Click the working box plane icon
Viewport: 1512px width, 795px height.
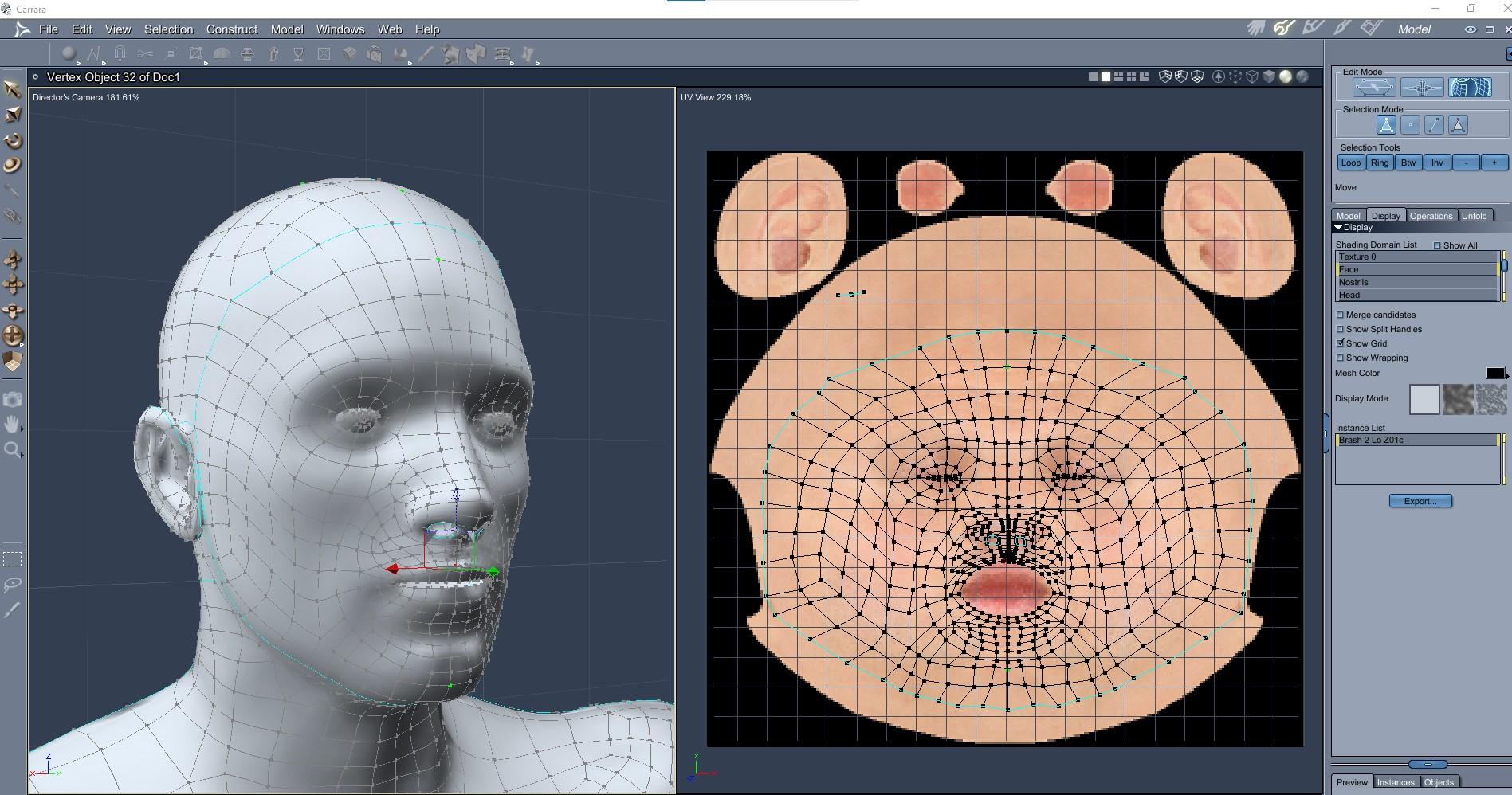tap(12, 361)
